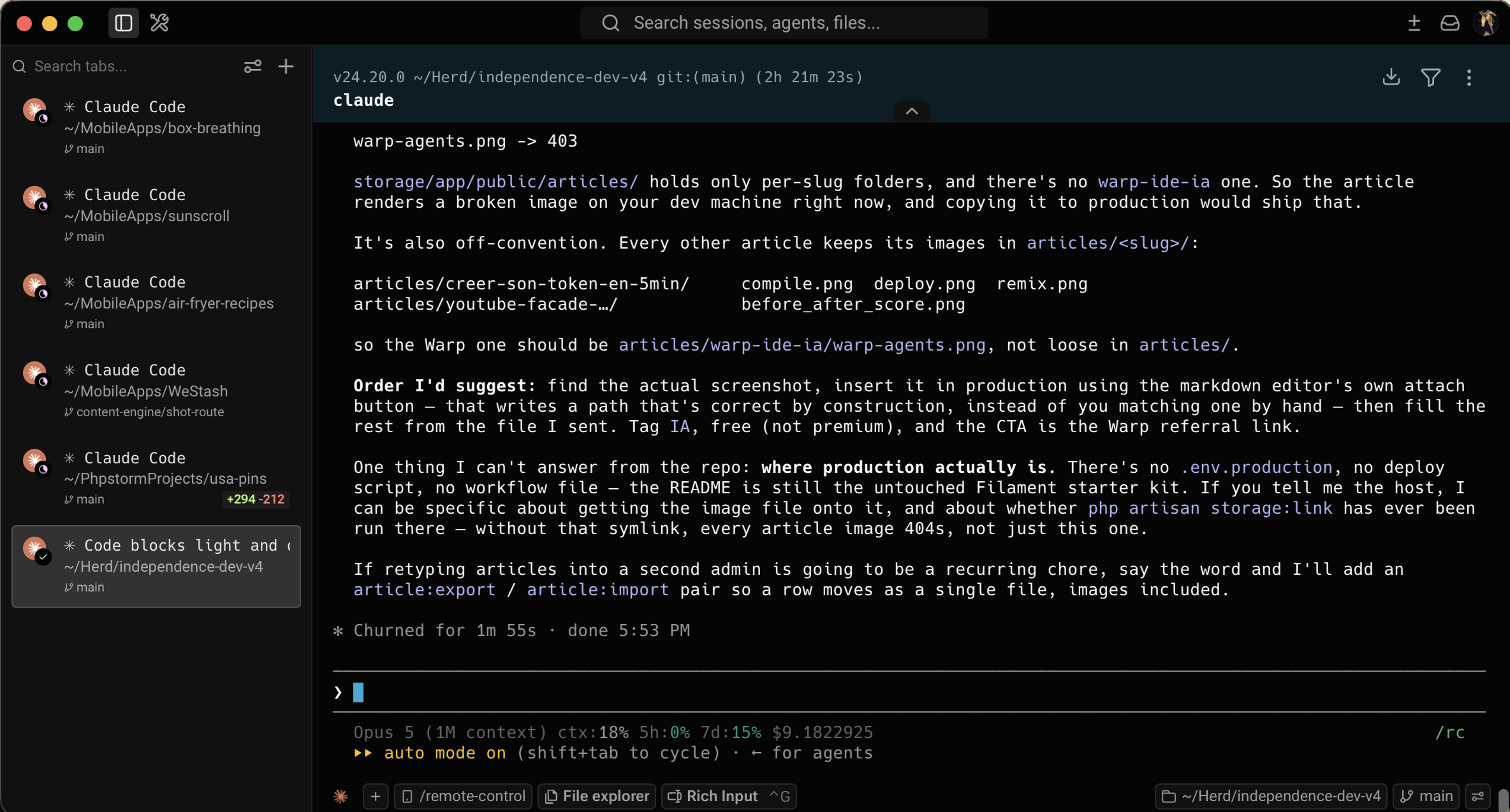The width and height of the screenshot is (1510, 812).
Task: Click the plus-minus icon in title bar
Action: point(1414,24)
